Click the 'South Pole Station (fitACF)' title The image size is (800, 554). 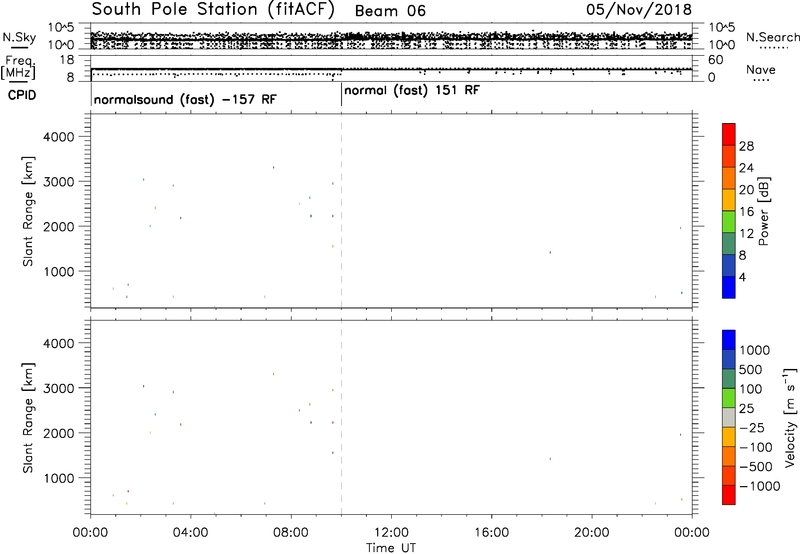pos(213,10)
